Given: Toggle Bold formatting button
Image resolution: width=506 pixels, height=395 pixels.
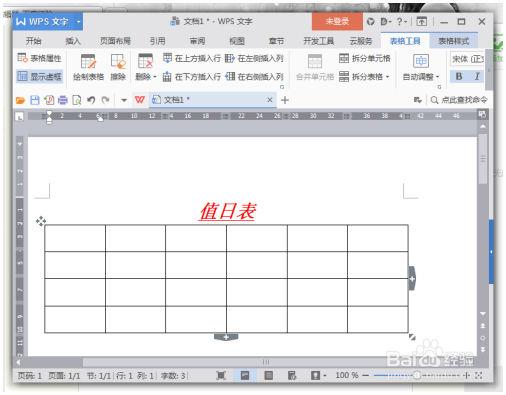Looking at the screenshot, I should 459,76.
